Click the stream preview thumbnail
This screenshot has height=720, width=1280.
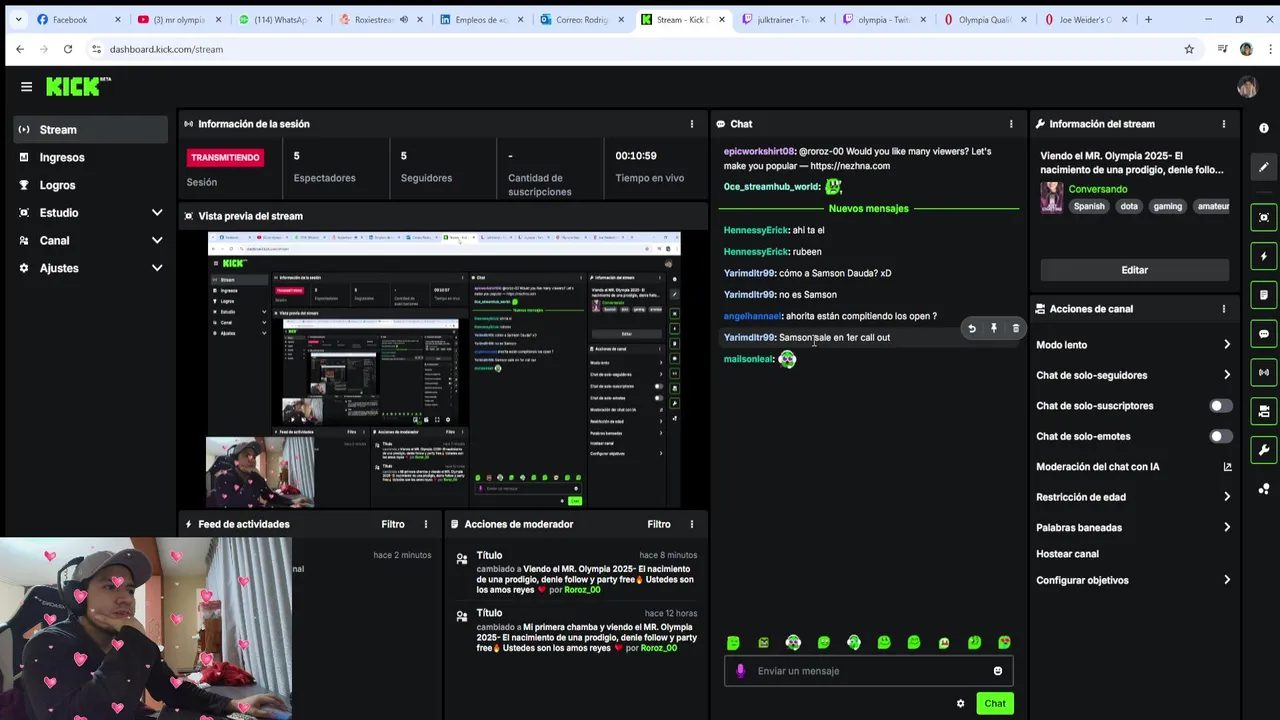(x=444, y=370)
